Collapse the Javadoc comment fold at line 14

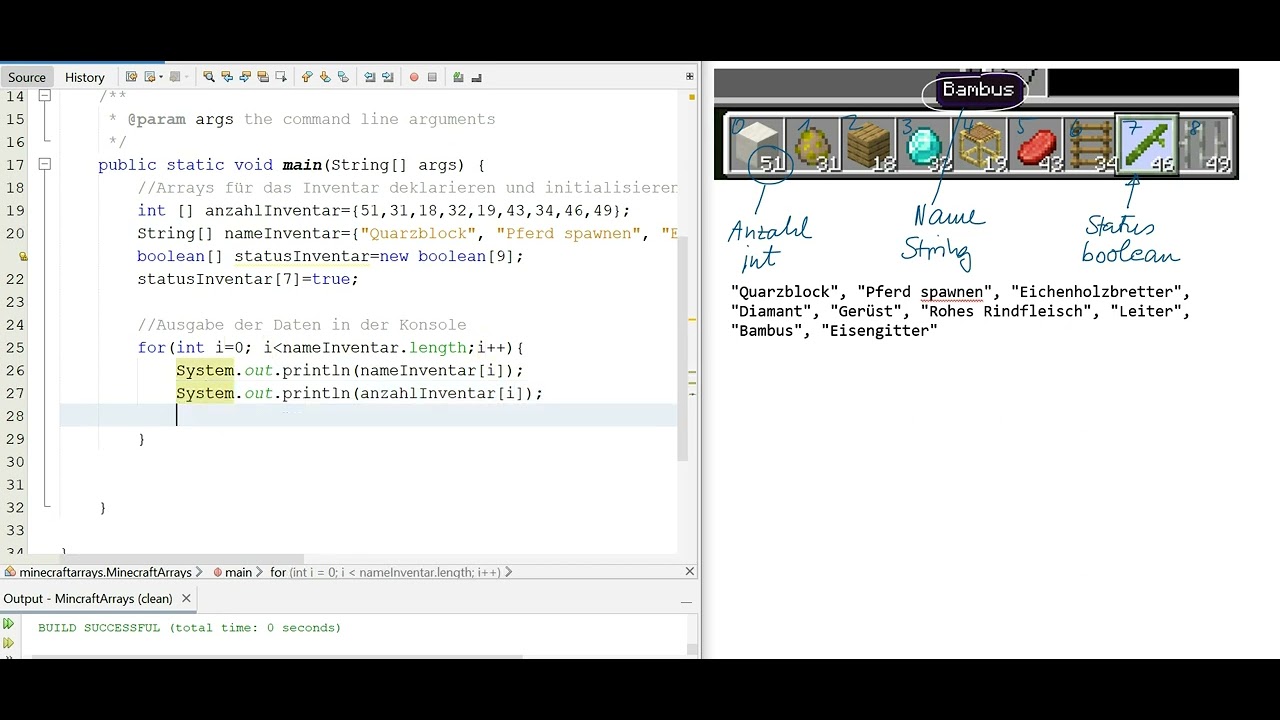coord(44,96)
